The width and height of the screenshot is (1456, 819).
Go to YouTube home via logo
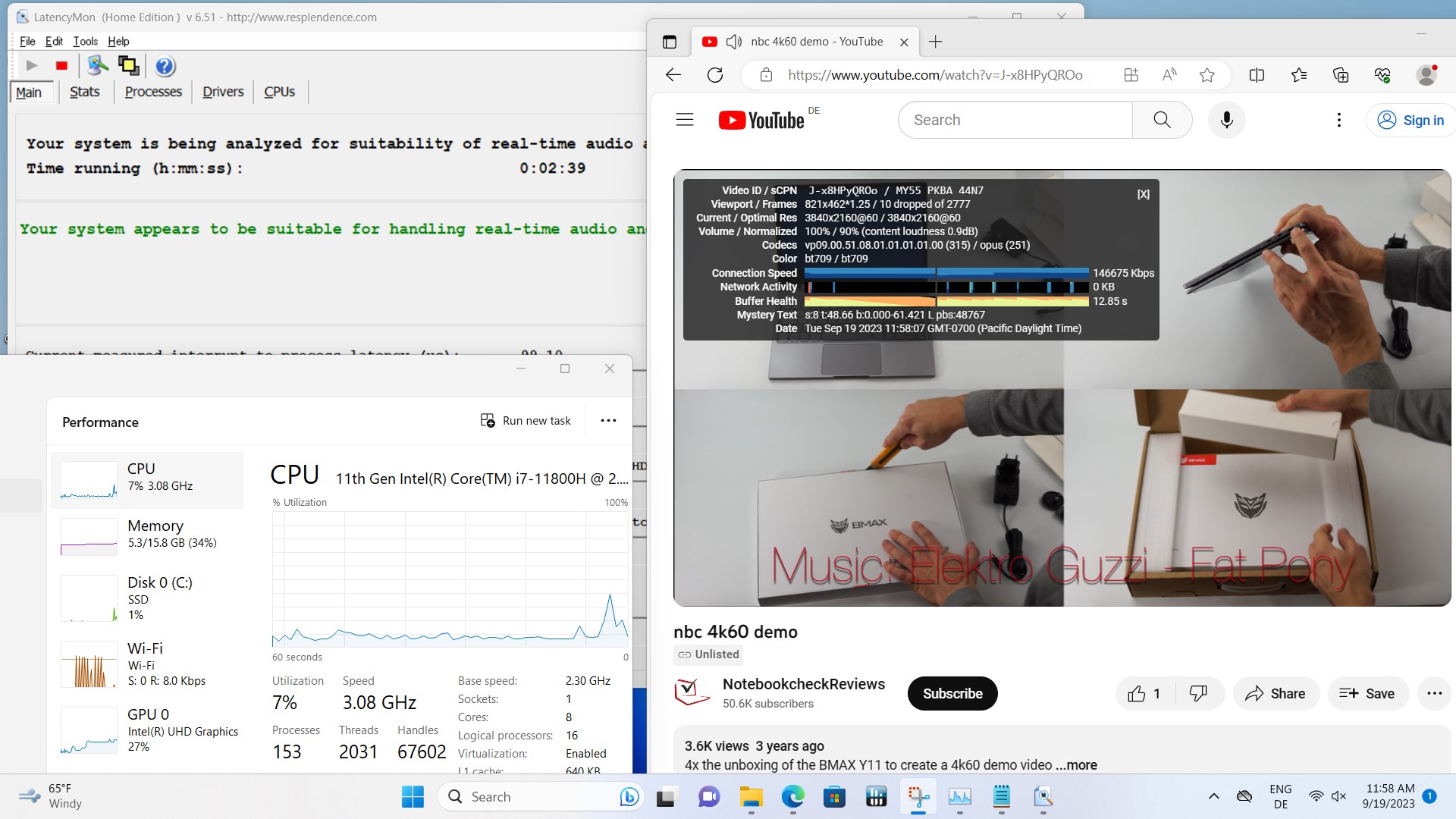761,120
